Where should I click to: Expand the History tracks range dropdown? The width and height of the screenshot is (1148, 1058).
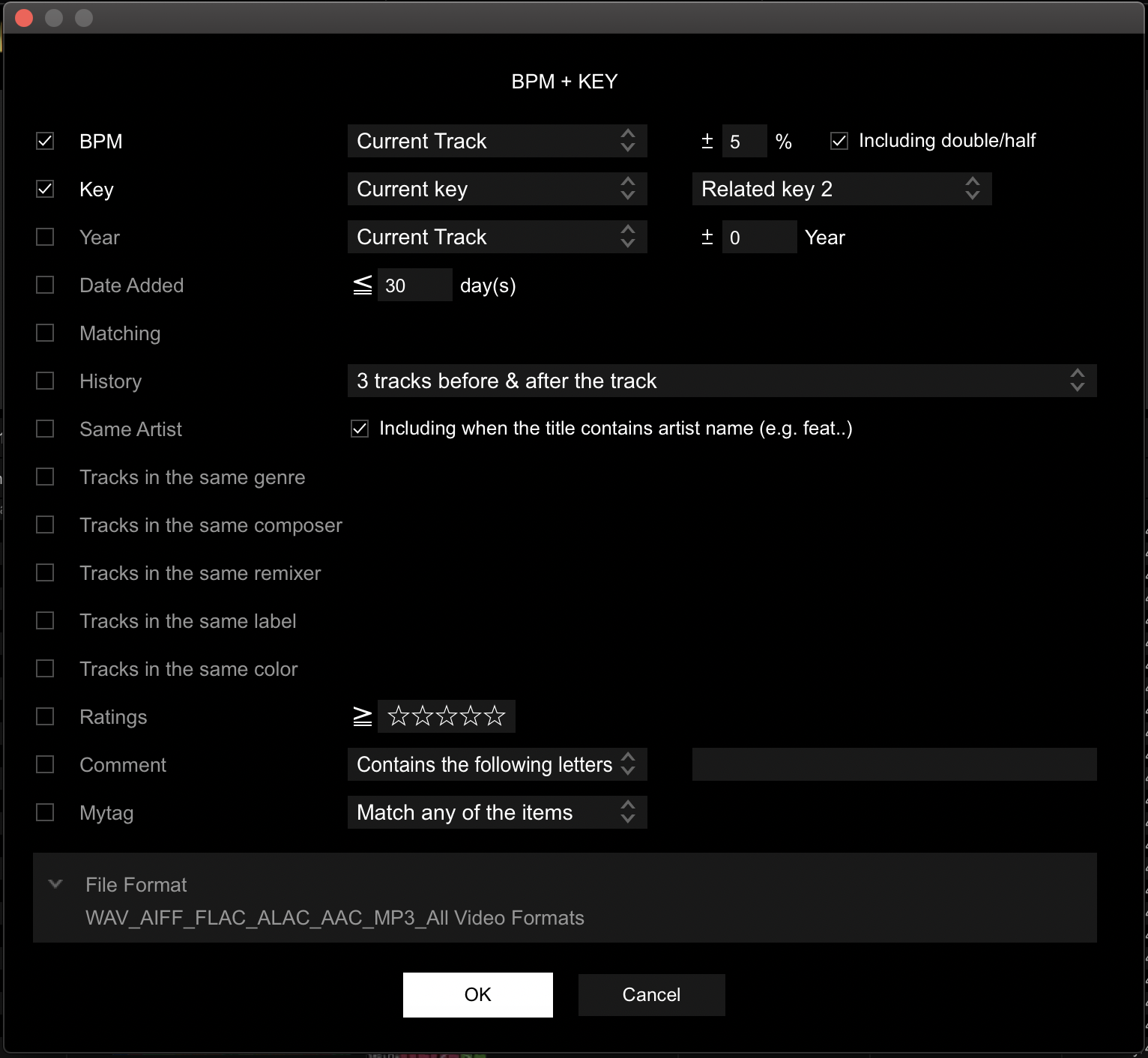click(x=721, y=381)
